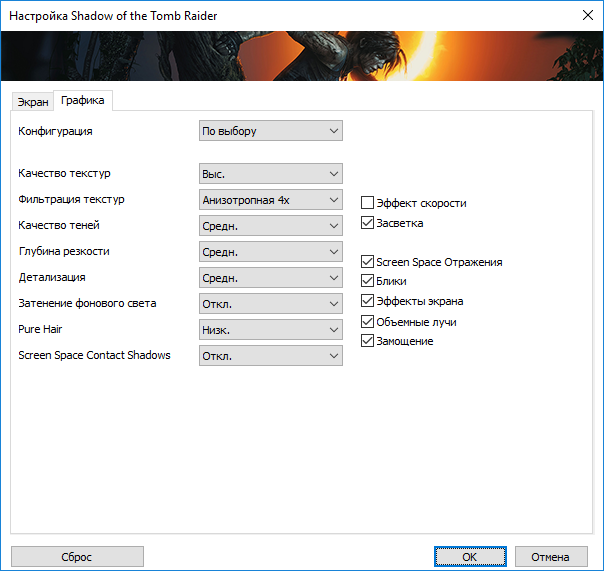Open the Фильтрация текстур dropdown list
The height and width of the screenshot is (571, 604).
271,199
